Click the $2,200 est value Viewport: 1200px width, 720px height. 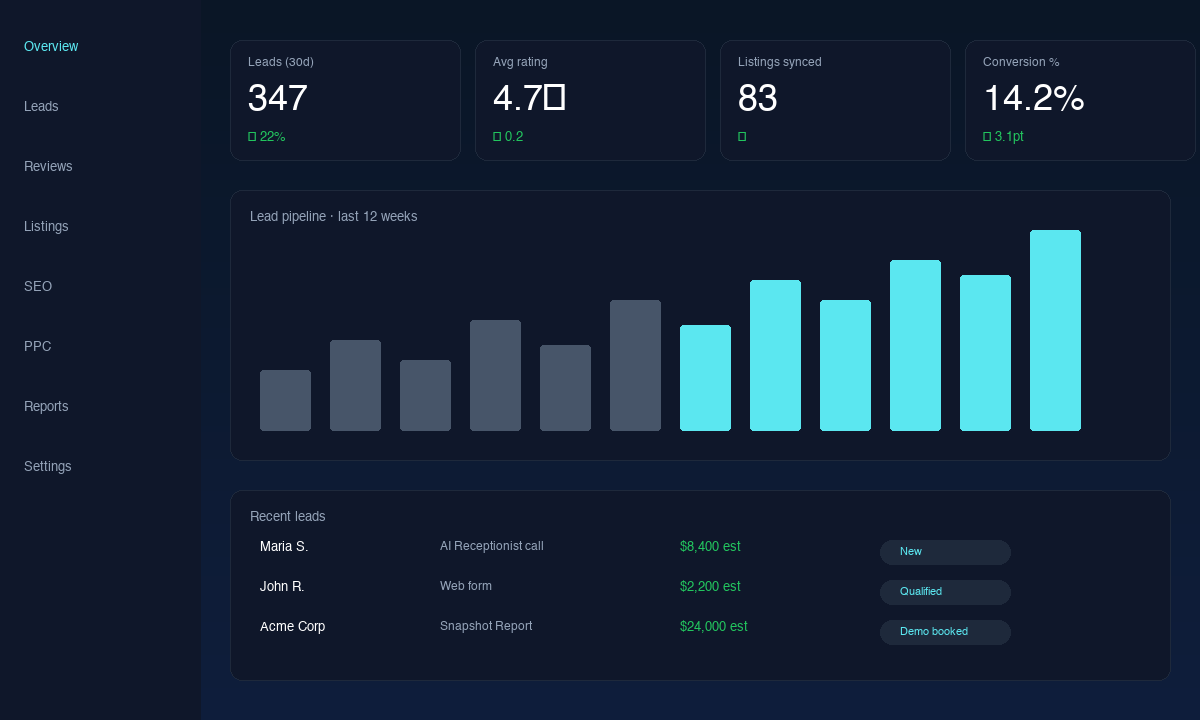[x=710, y=586]
